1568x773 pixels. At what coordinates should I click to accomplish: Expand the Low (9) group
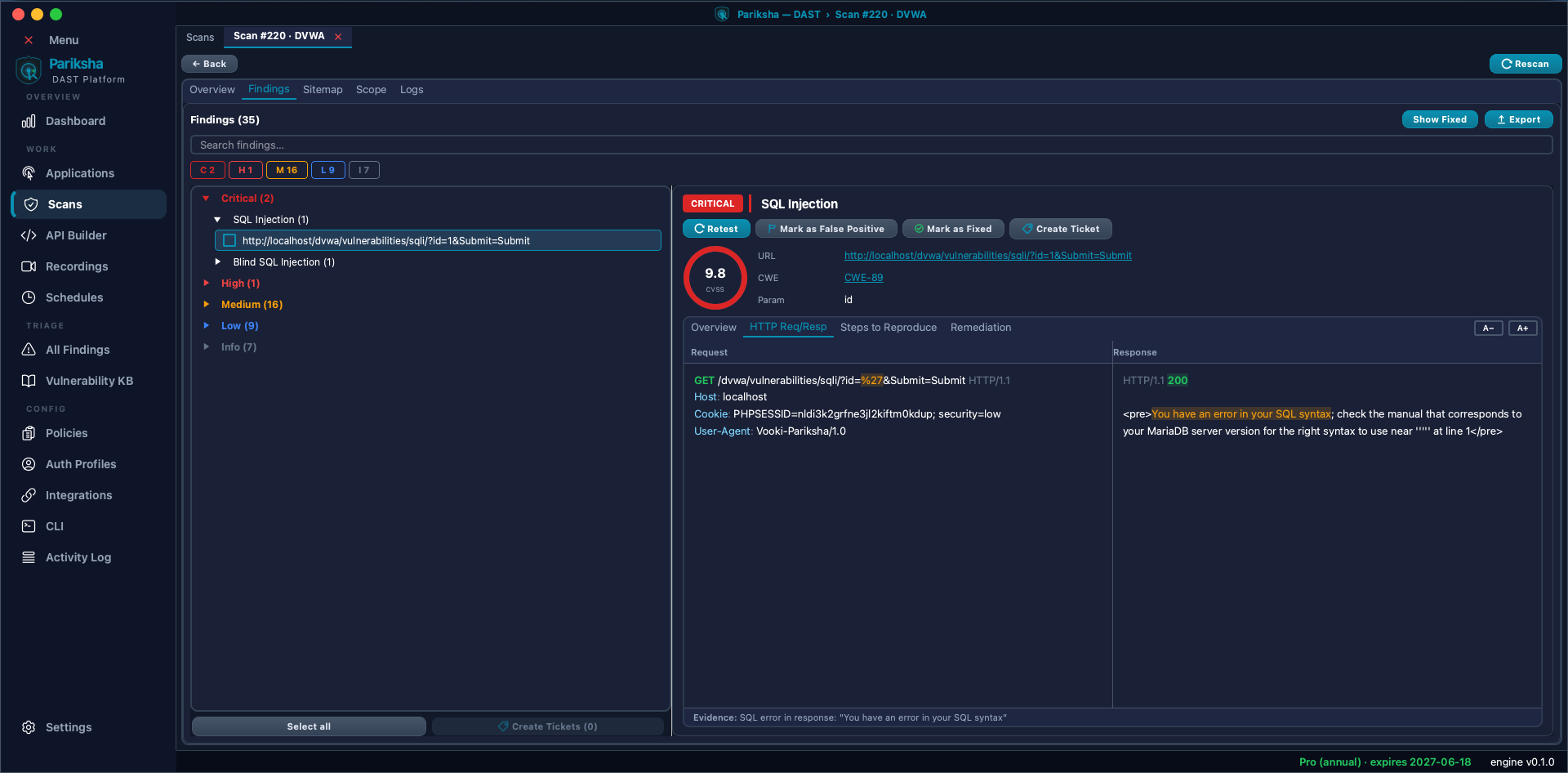206,326
